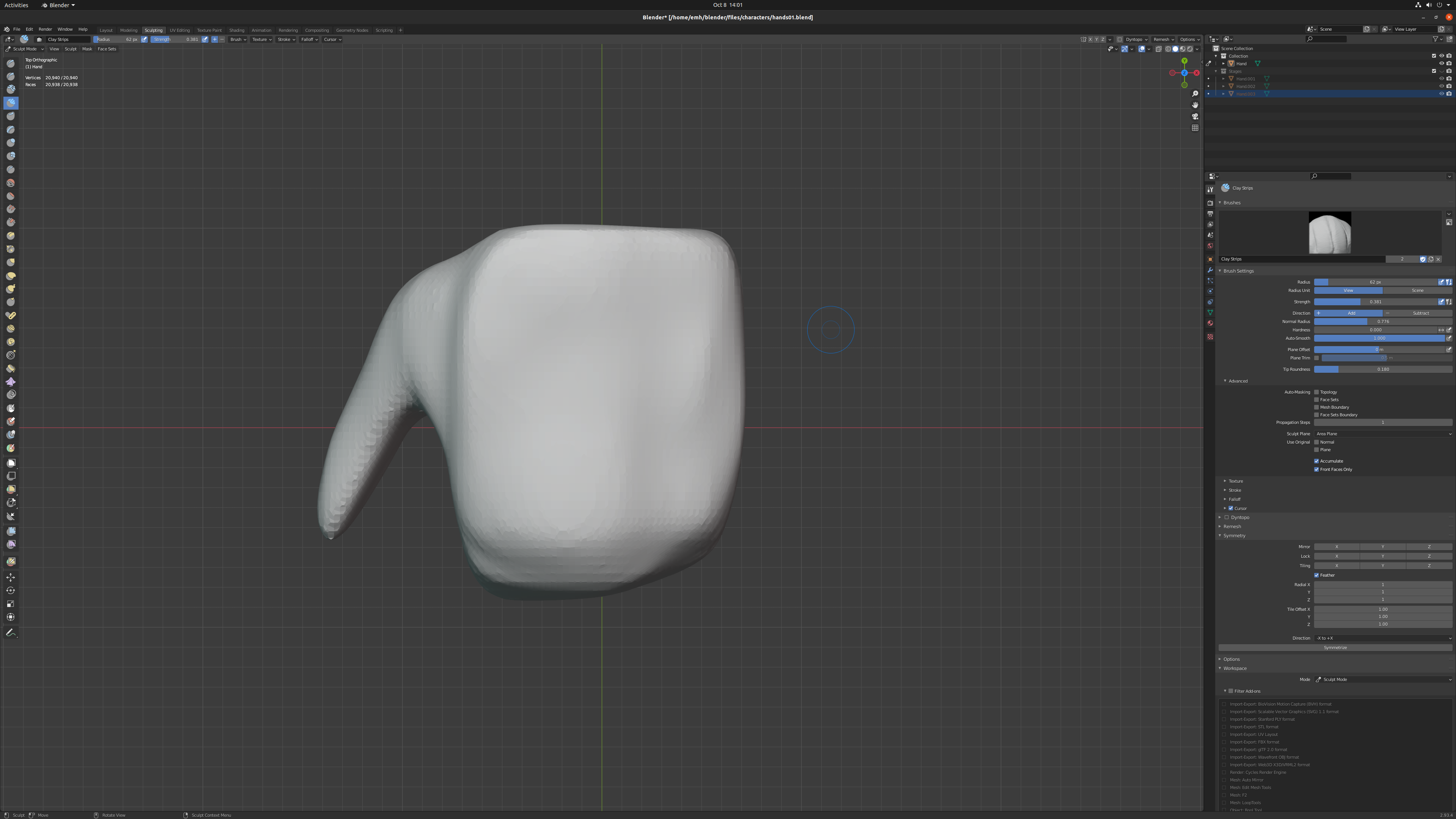This screenshot has height=819, width=1456.
Task: Open the Sculpt Plane dropdown
Action: pos(1382,433)
